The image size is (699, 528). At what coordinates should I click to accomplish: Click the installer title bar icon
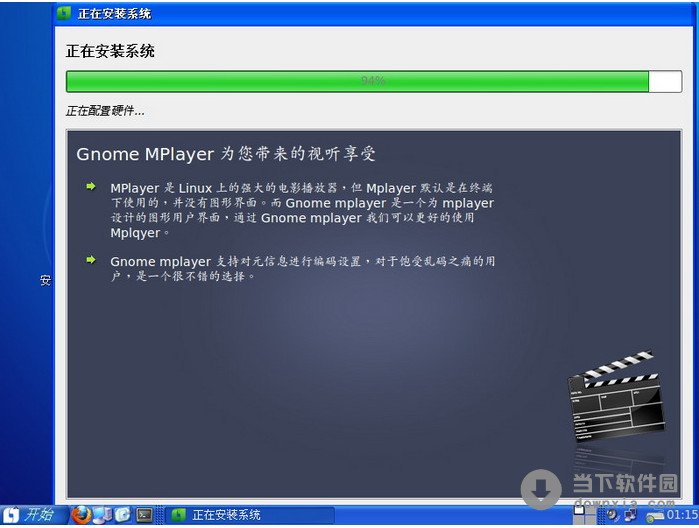coord(63,13)
